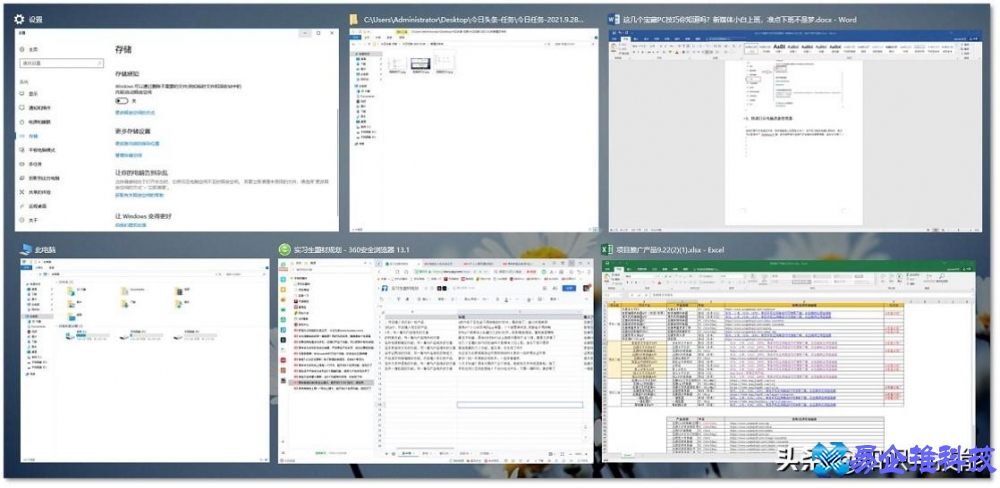Click the Excel icon beside the xlsx title
This screenshot has width=1000, height=488.
(604, 248)
